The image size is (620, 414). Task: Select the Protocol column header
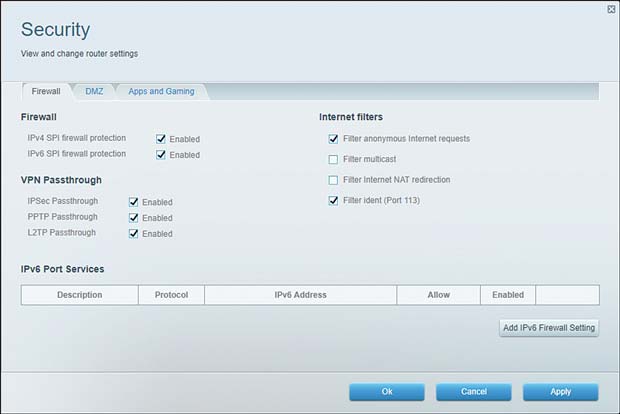pyautogui.click(x=171, y=295)
